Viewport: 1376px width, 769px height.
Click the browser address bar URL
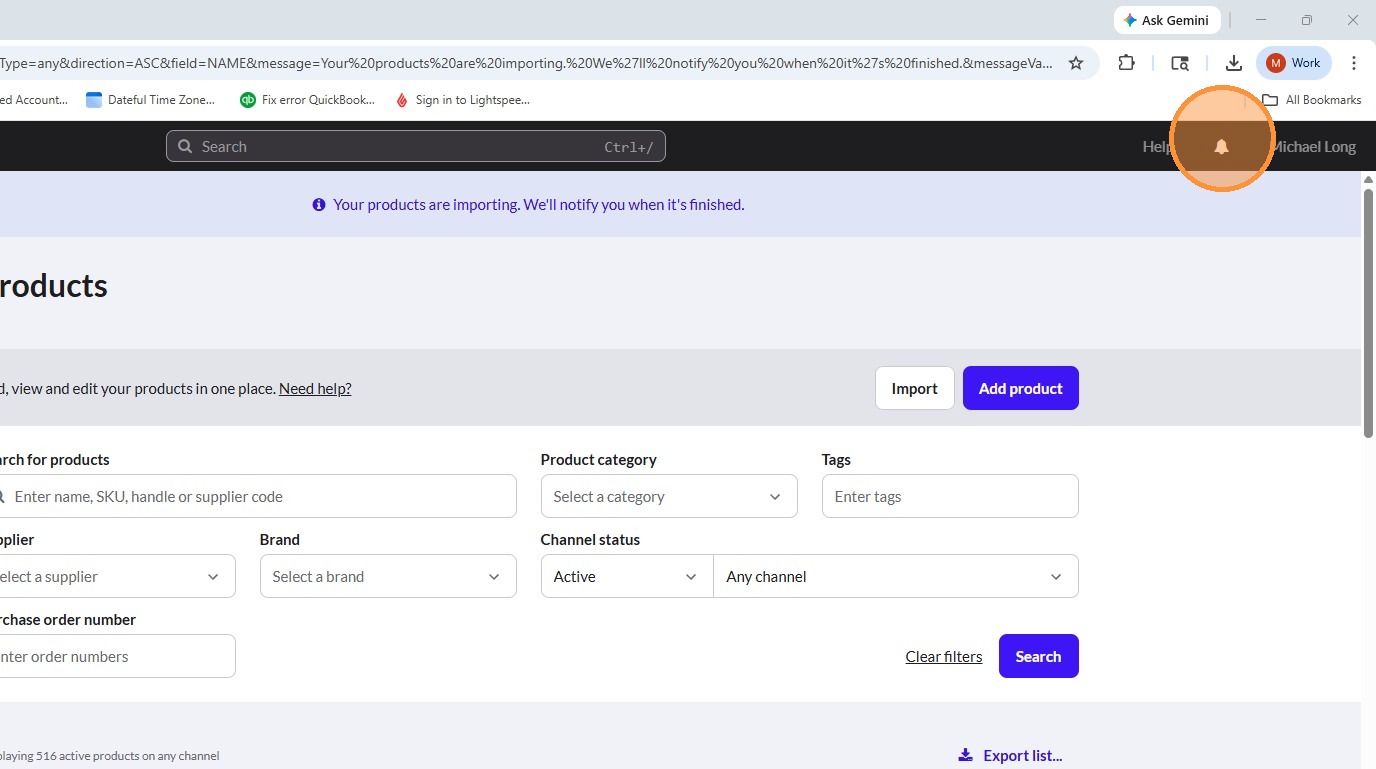click(x=526, y=63)
